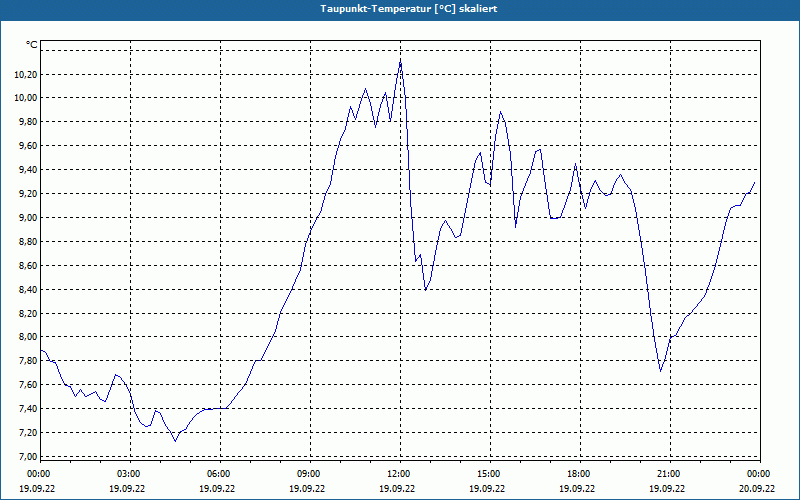800x500 pixels.
Task: Click the title 'Taupunkt-Temperatur [°C] skaliert'
Action: click(409, 9)
